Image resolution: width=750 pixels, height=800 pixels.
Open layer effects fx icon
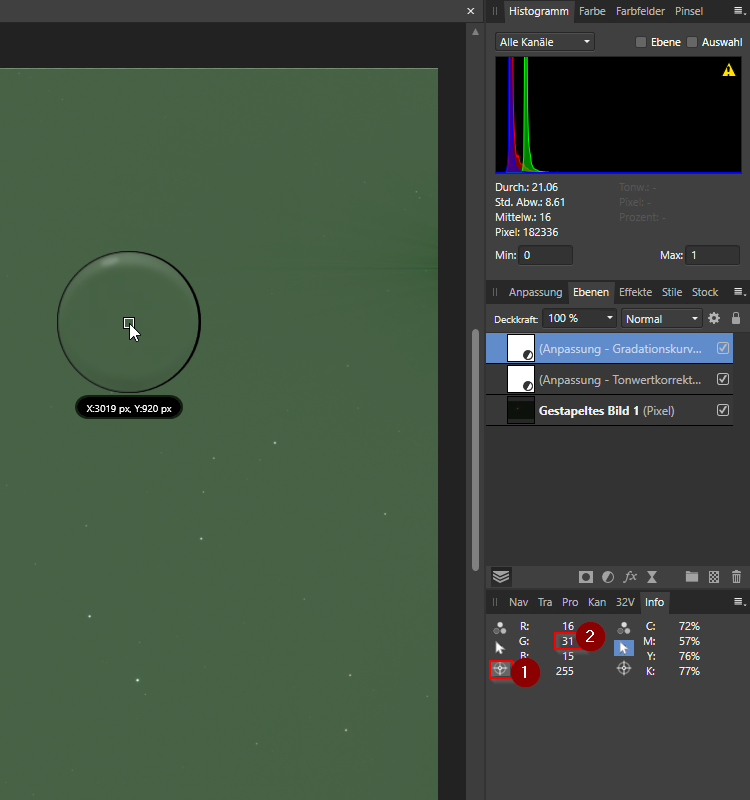coord(630,577)
